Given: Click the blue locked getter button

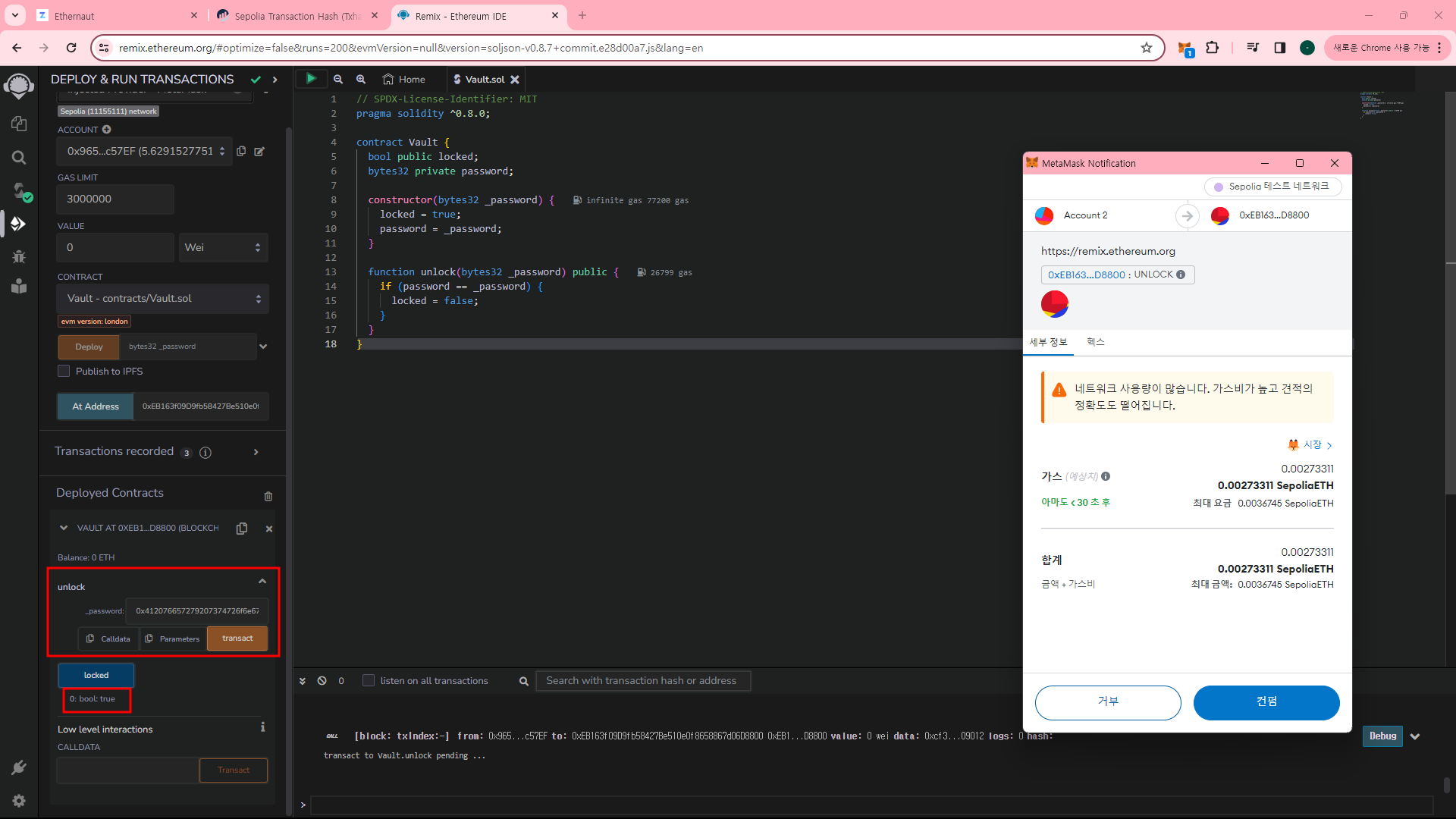Looking at the screenshot, I should pyautogui.click(x=96, y=675).
